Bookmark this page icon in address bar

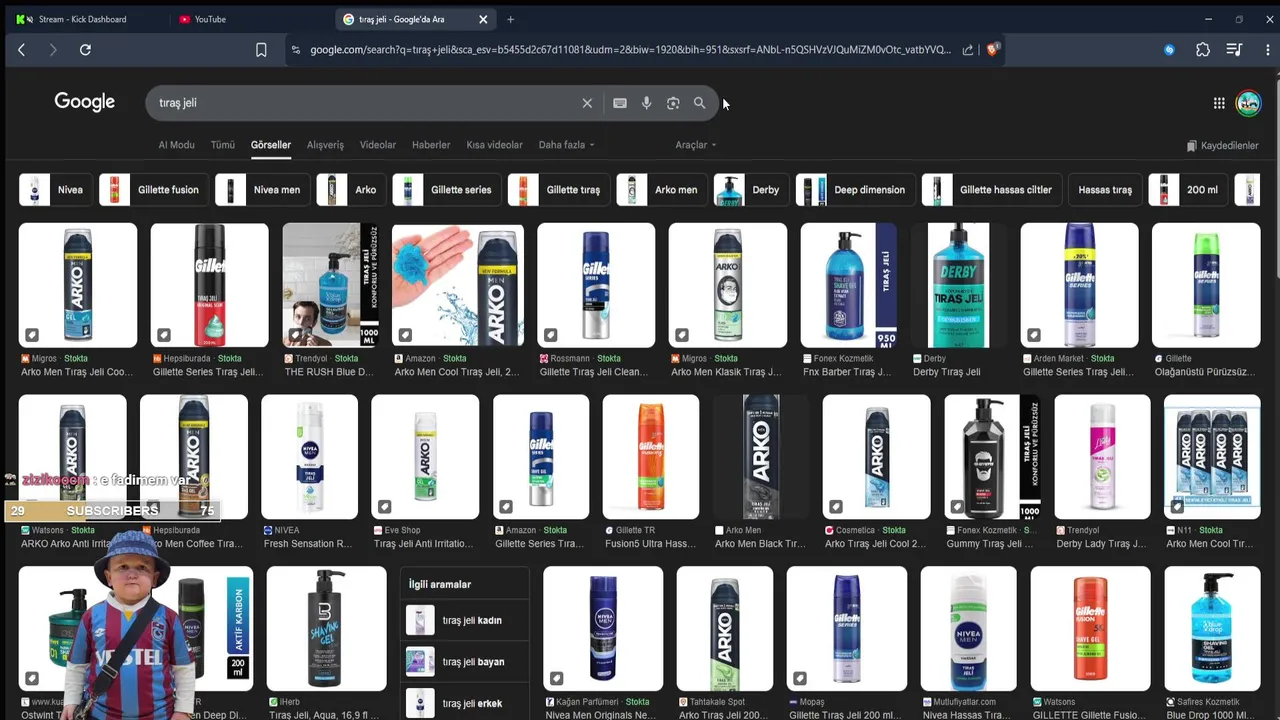coord(261,50)
